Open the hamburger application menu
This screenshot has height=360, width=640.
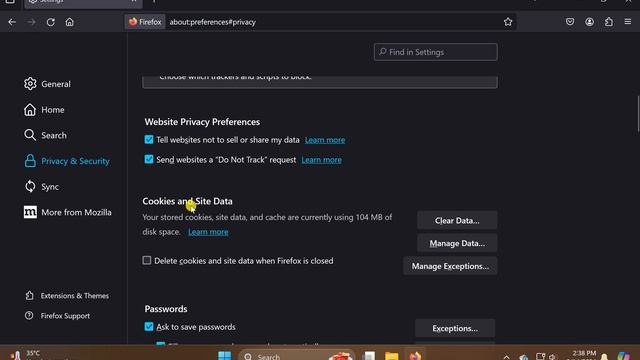tap(628, 22)
